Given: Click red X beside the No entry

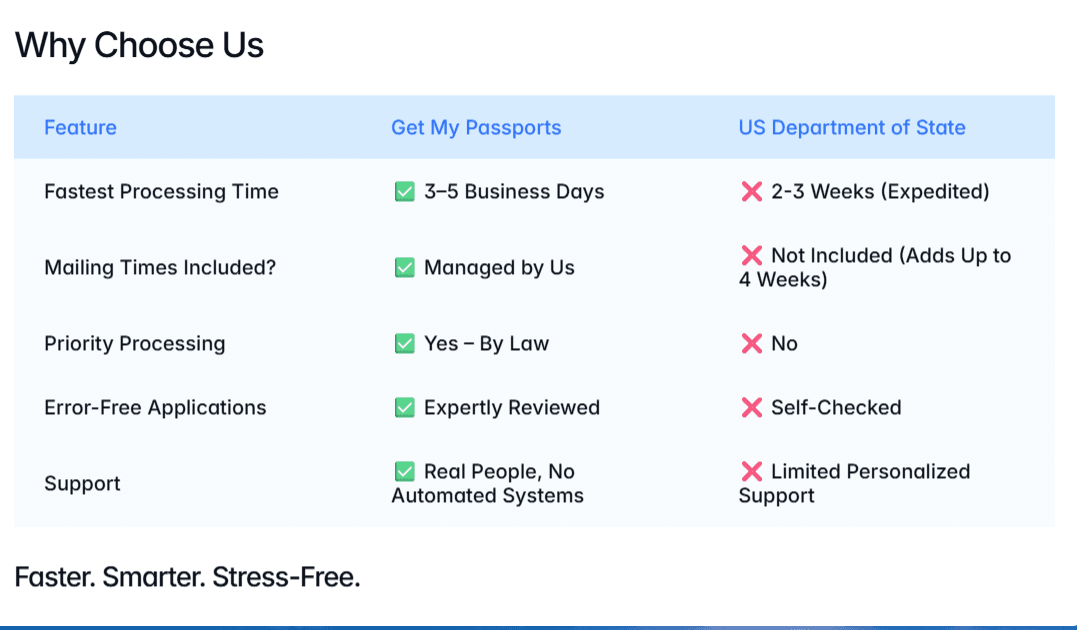Looking at the screenshot, I should pos(752,344).
